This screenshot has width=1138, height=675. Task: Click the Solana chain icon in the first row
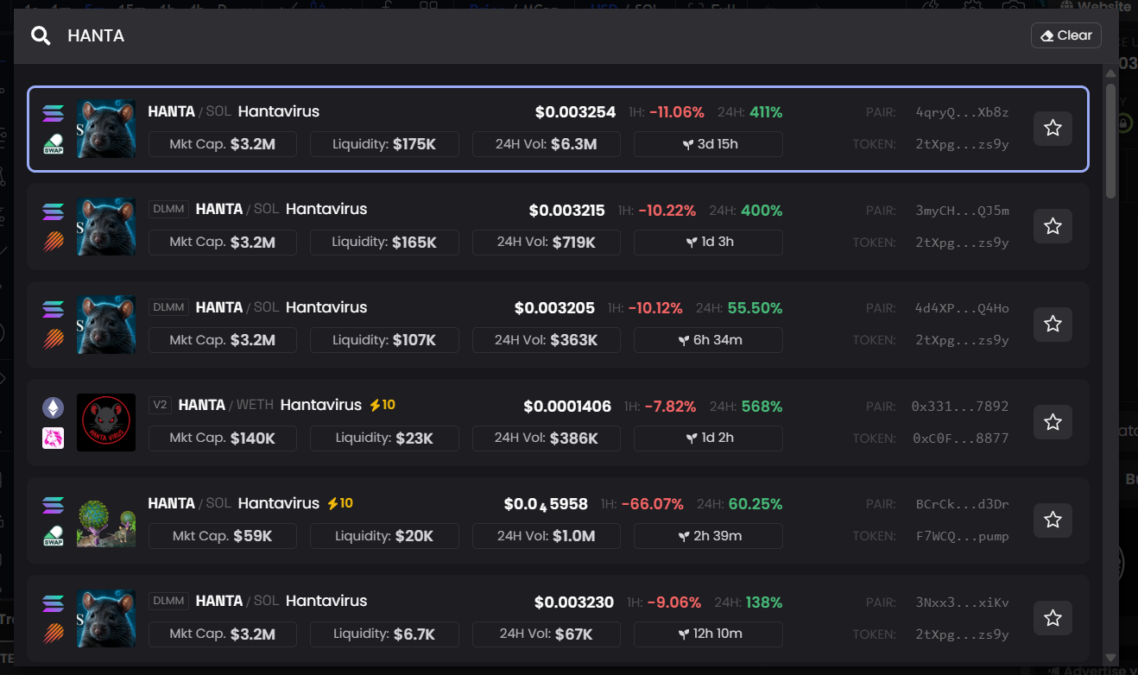click(53, 113)
